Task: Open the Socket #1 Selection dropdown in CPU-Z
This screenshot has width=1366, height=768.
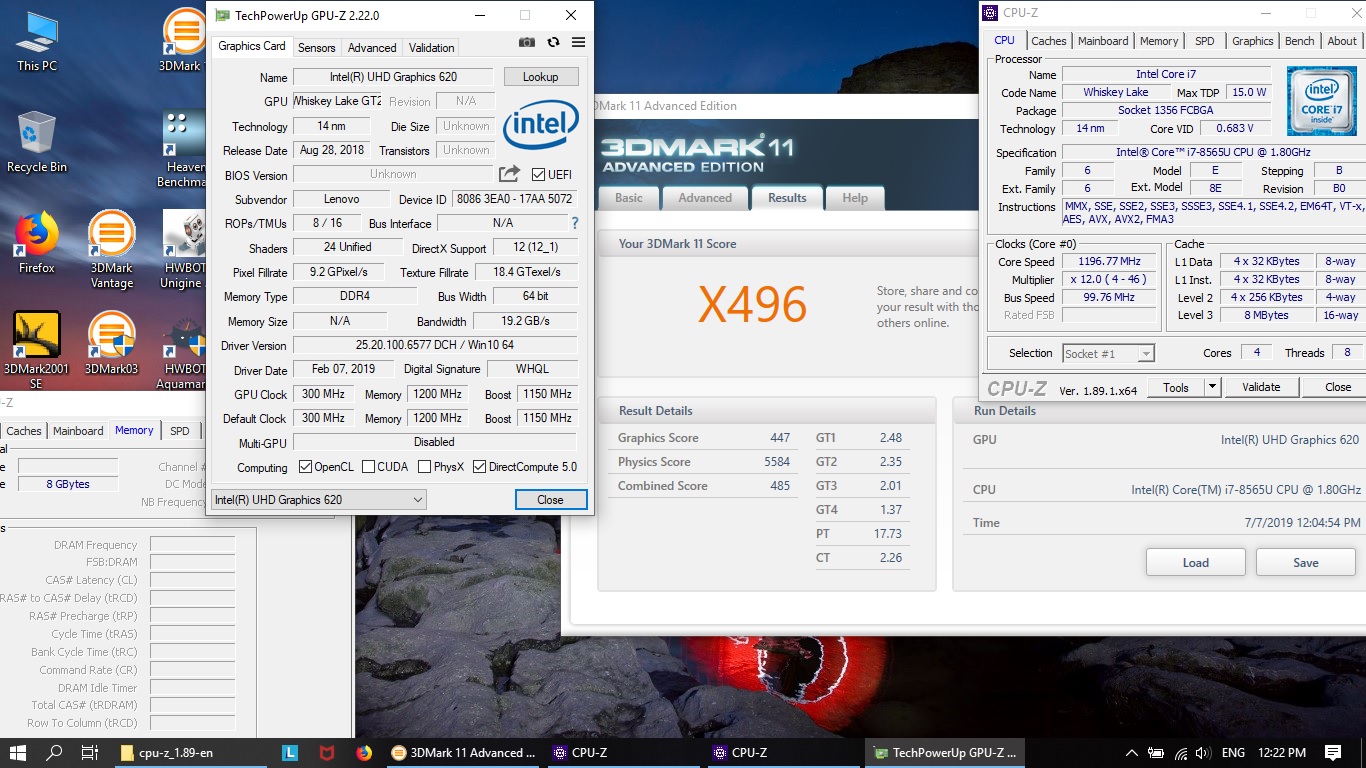Action: pos(1108,353)
